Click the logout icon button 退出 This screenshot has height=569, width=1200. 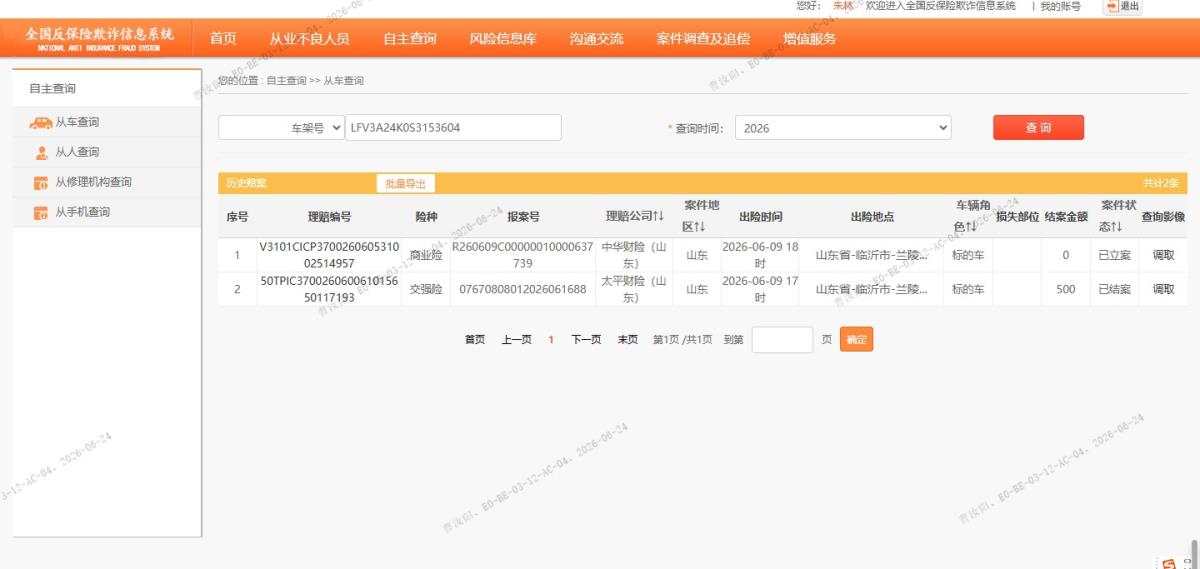click(1122, 6)
